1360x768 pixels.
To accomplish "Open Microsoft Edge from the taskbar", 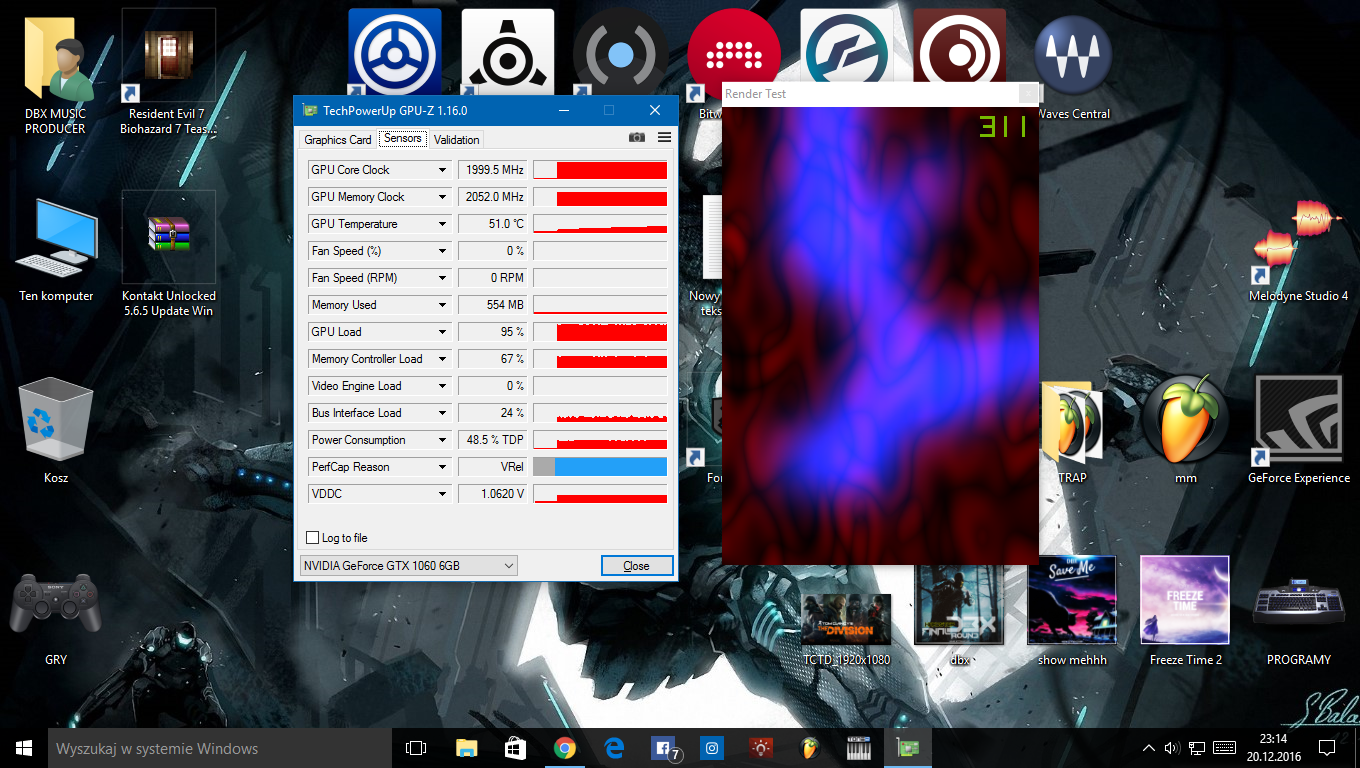I will point(613,748).
